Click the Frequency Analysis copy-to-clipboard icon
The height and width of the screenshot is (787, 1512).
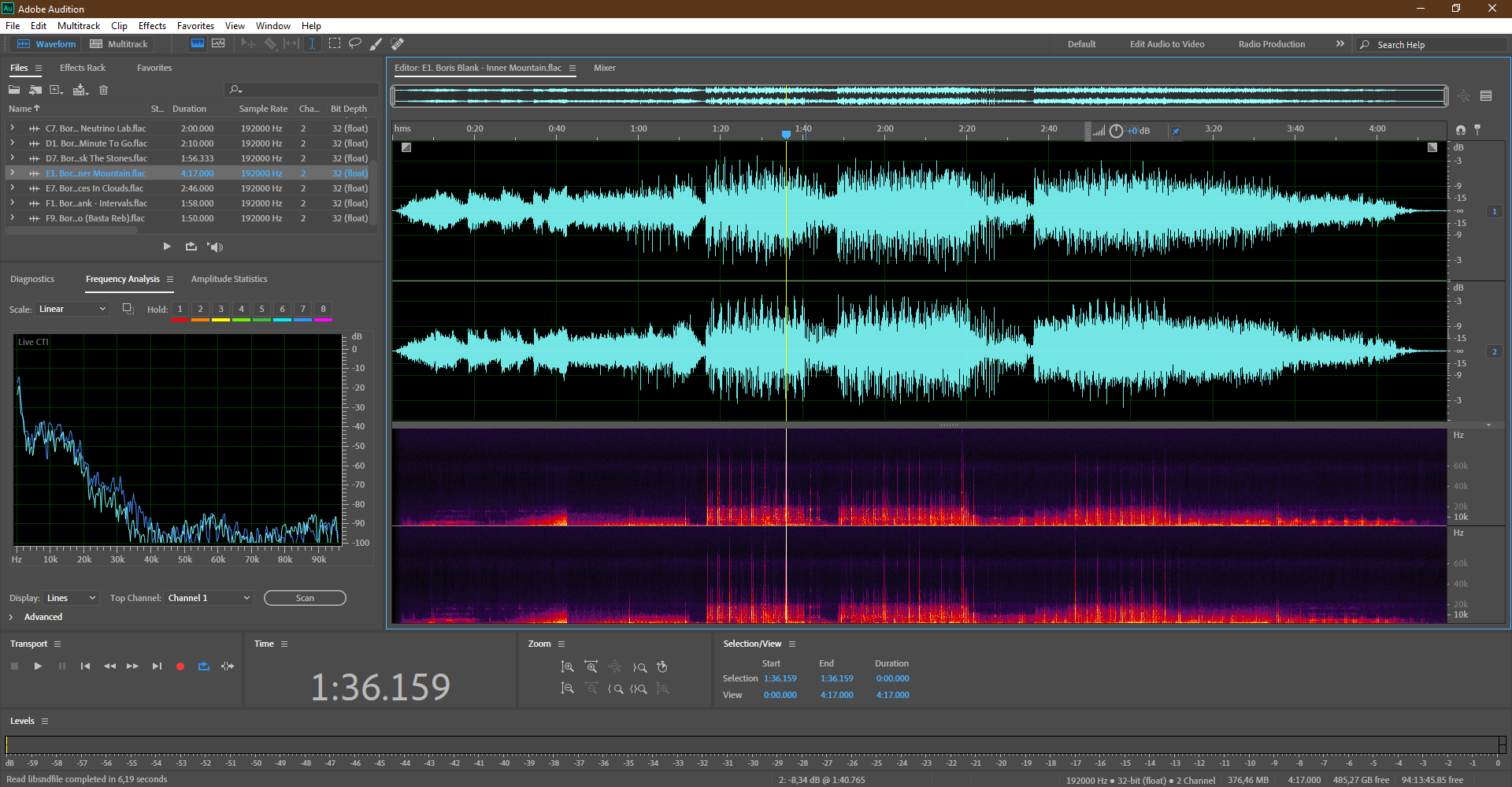tap(128, 309)
